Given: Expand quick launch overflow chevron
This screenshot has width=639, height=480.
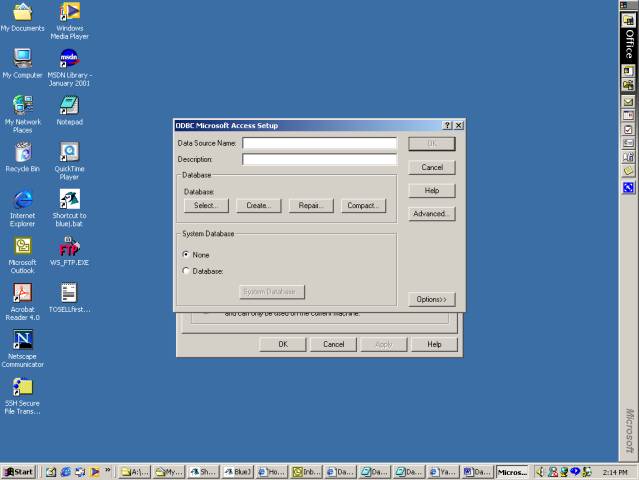Looking at the screenshot, I should point(108,470).
